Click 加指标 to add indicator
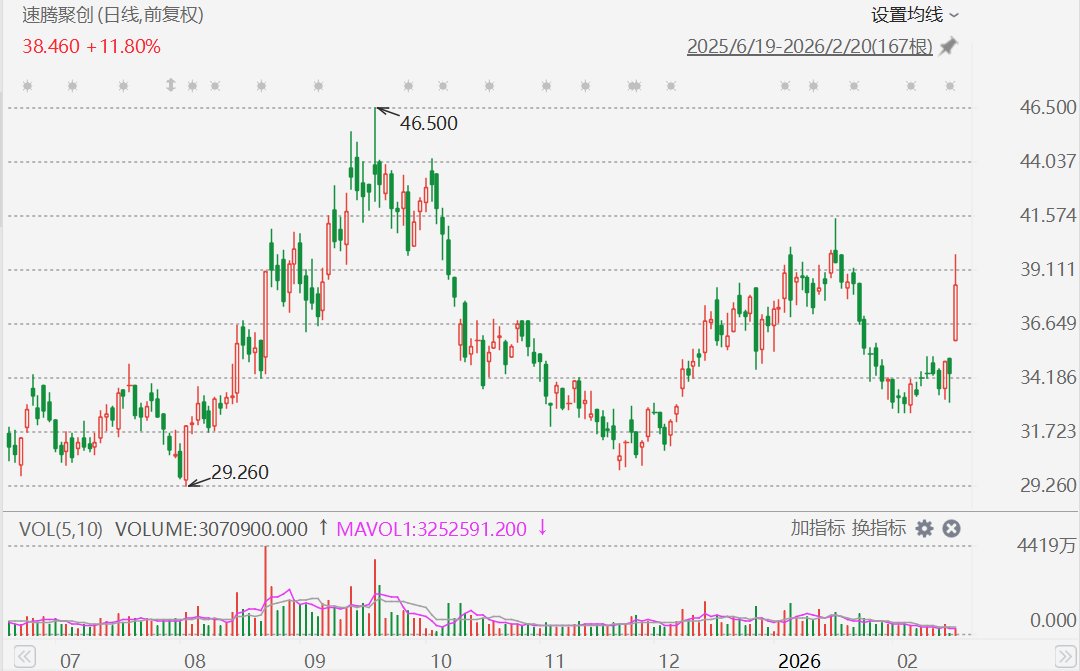This screenshot has height=671, width=1080. coord(818,528)
